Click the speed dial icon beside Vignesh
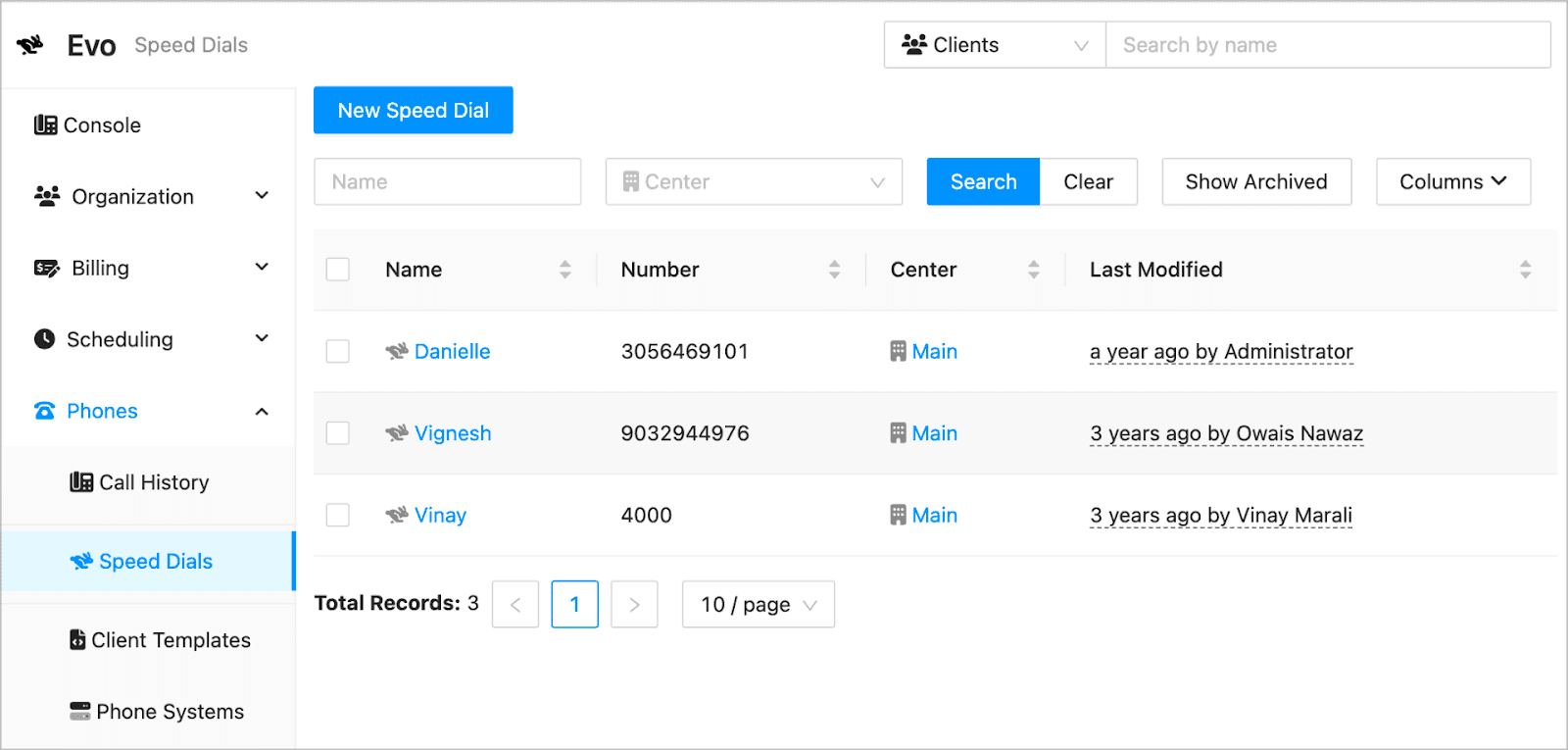 [397, 432]
